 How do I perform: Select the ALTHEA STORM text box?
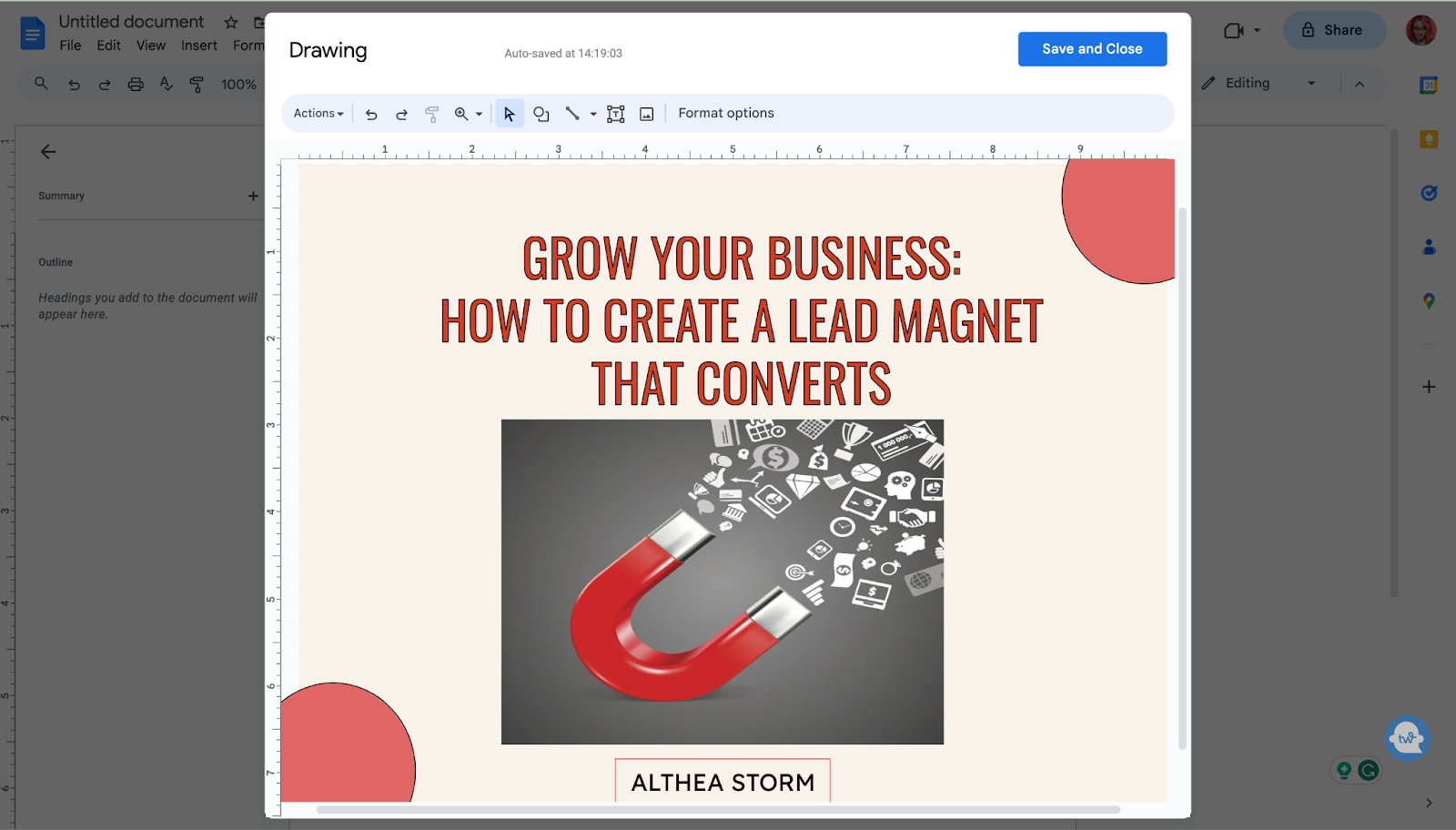723,781
